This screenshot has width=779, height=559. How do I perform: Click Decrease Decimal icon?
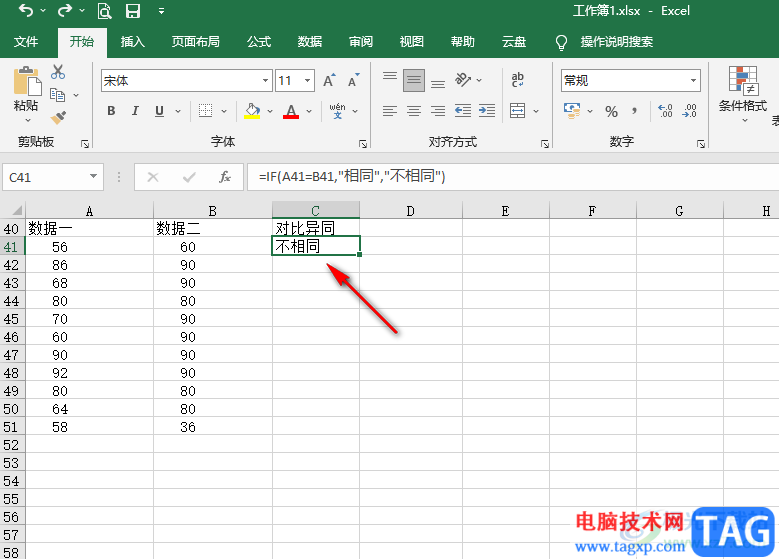click(x=690, y=111)
